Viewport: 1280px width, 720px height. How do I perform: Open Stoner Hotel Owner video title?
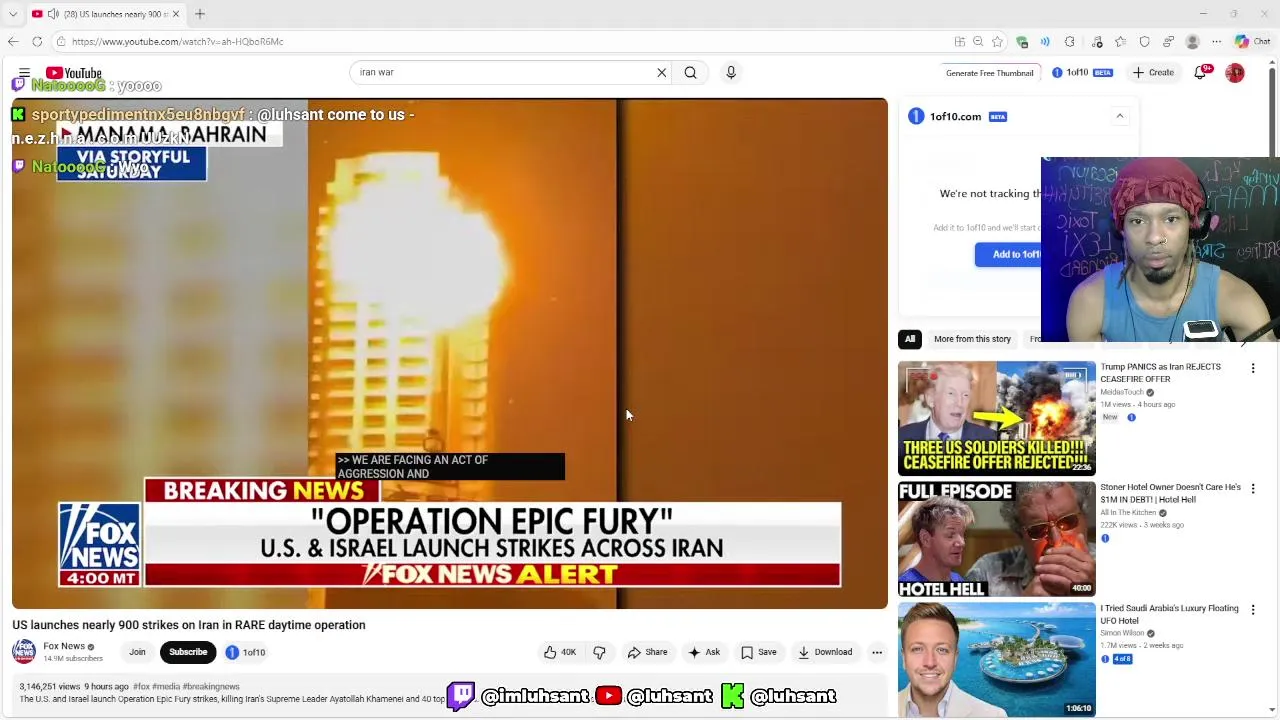pos(1170,493)
